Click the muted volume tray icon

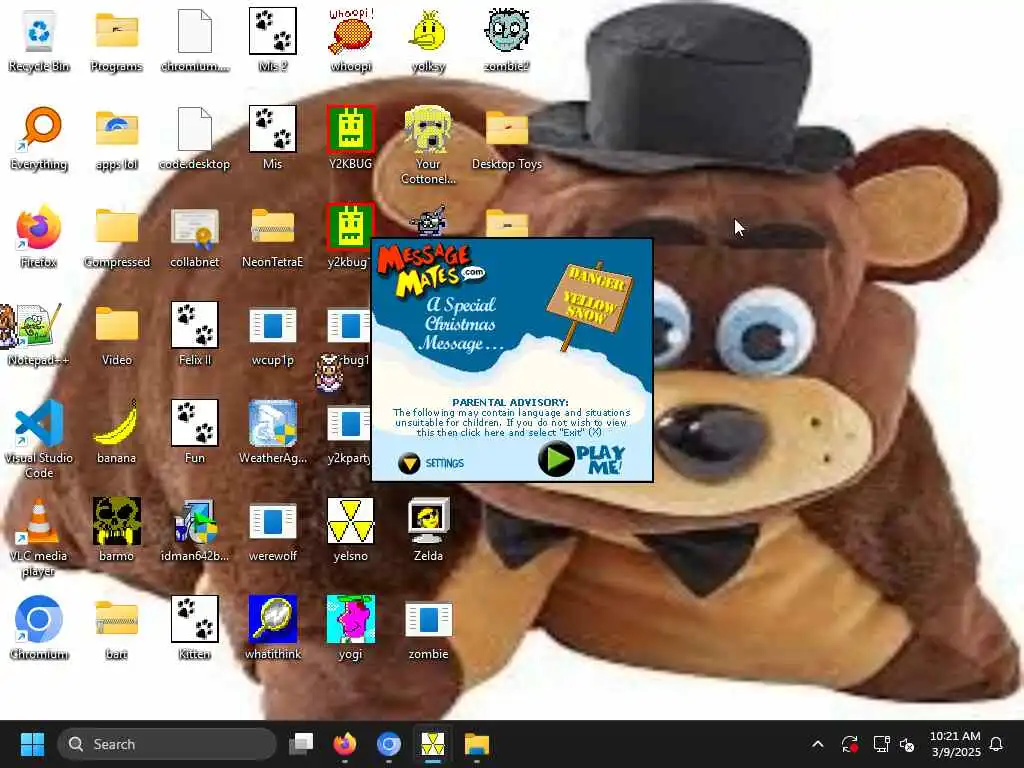(x=907, y=744)
